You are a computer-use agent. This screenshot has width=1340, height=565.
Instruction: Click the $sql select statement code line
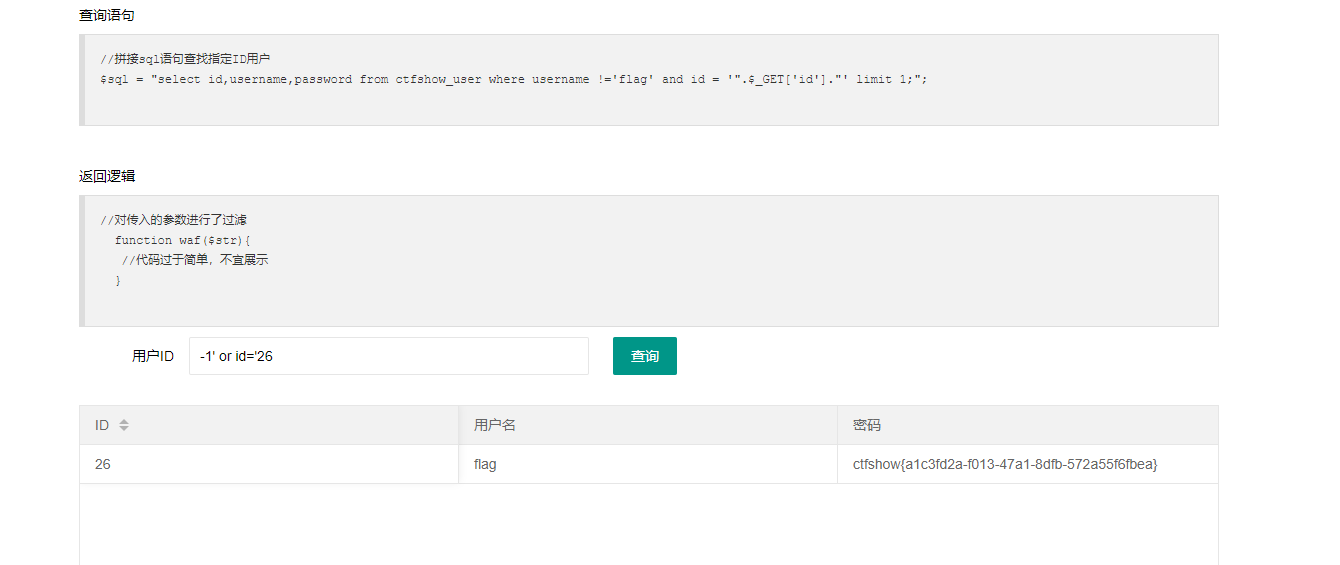tap(514, 79)
